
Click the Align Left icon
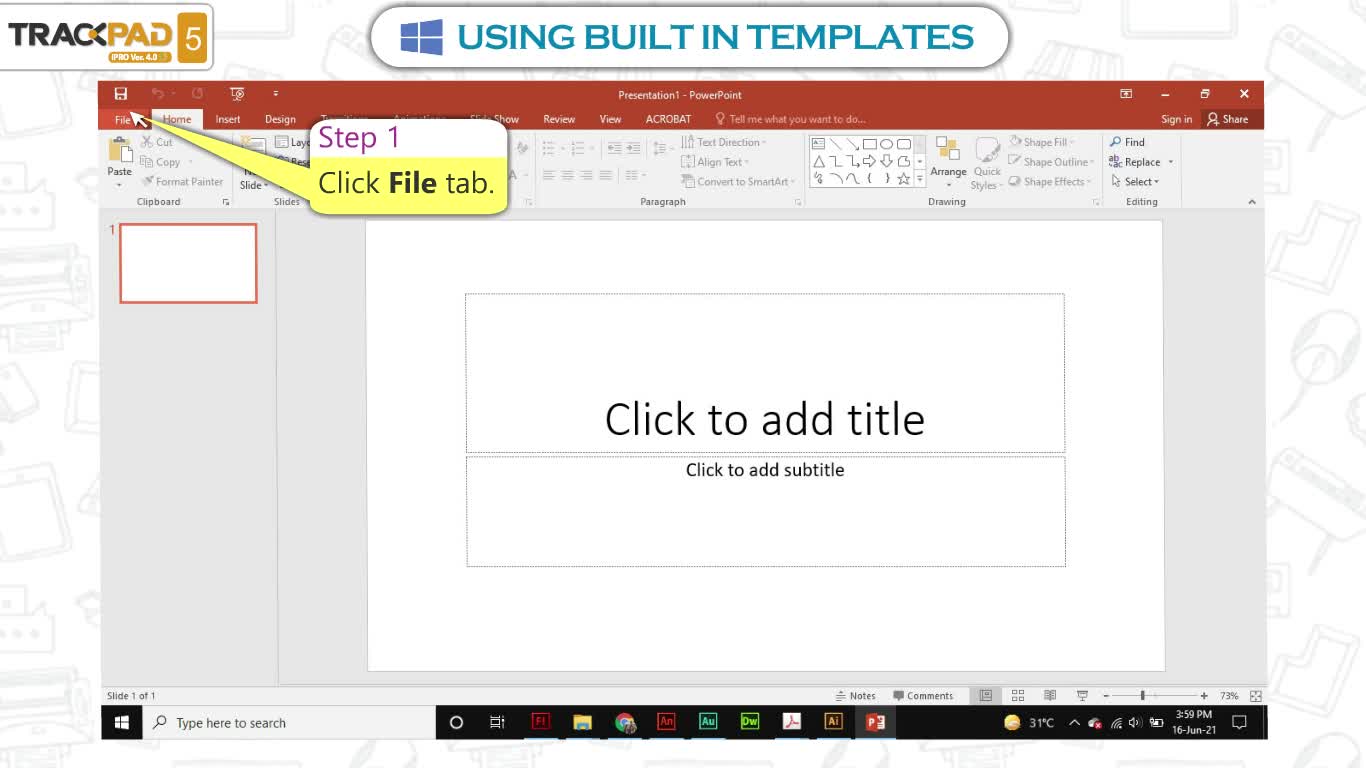[549, 175]
